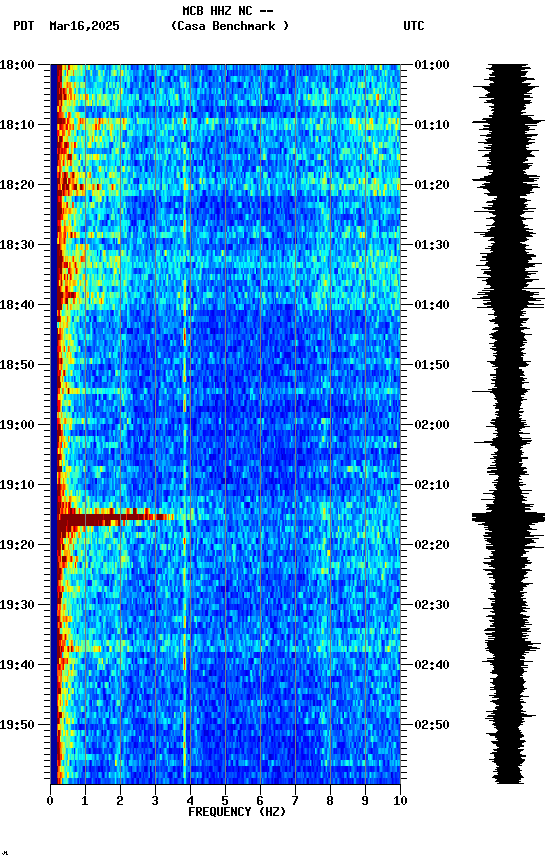Click the '9' frequency axis tick label
Screen dimensions: 552x864
click(x=365, y=801)
